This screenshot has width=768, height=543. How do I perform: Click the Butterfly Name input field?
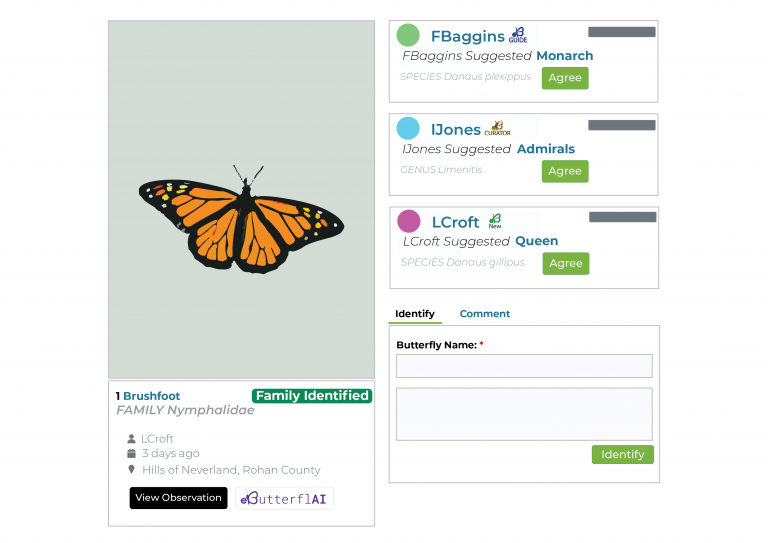(x=524, y=366)
